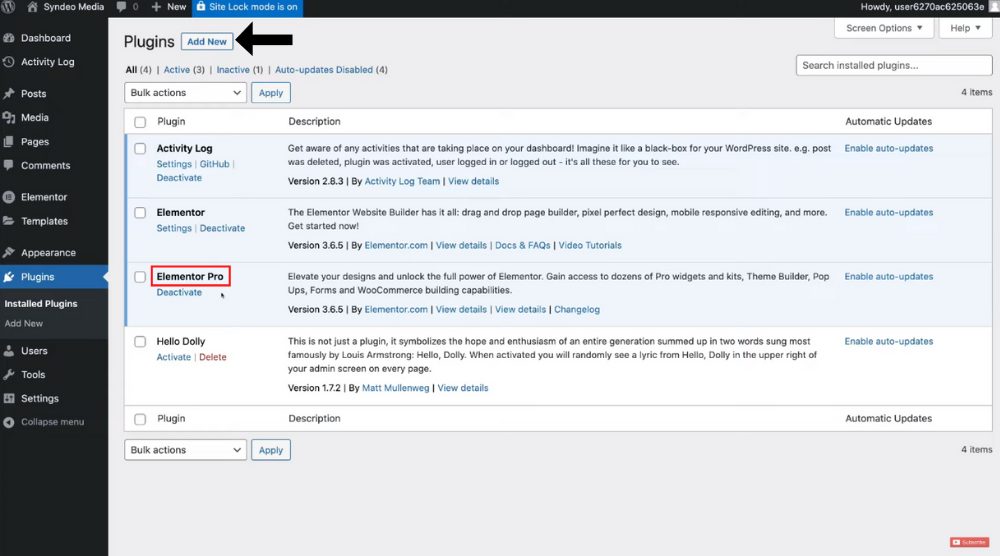Click the Media icon in sidebar
Image resolution: width=1000 pixels, height=556 pixels.
click(9, 117)
